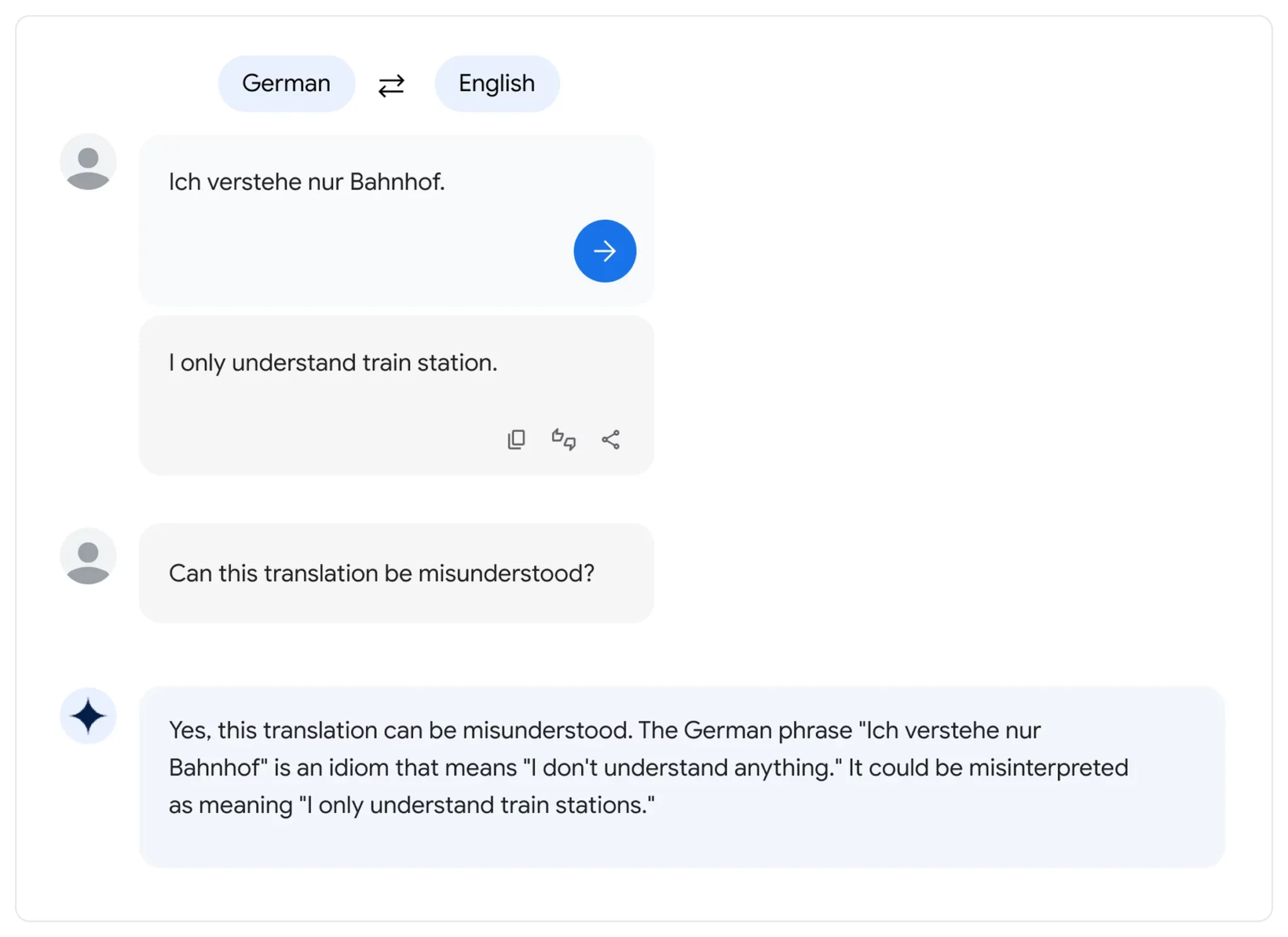
Task: Click the share icon on translation
Action: tap(611, 439)
